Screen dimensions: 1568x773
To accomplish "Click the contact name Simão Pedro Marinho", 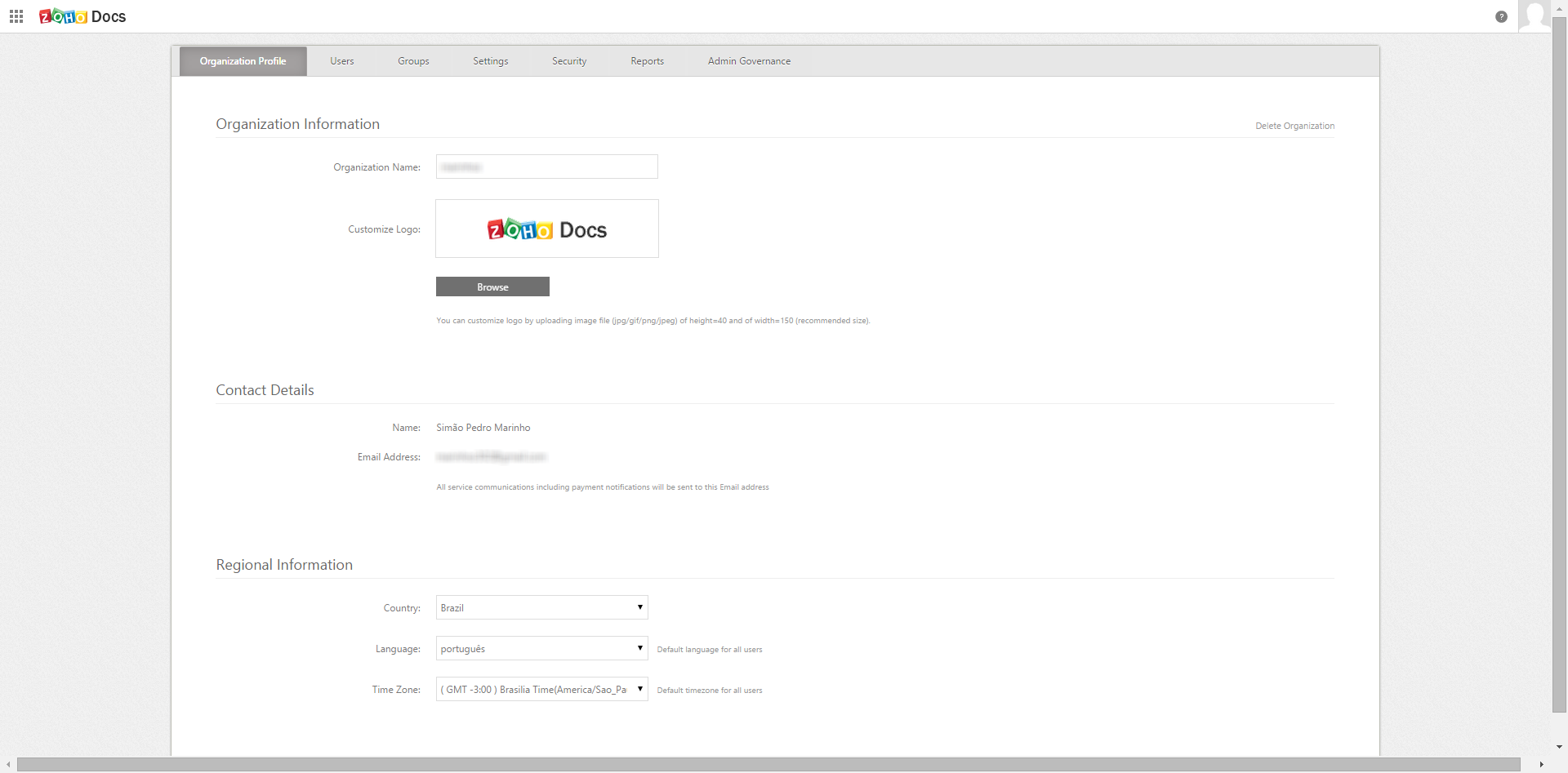I will [483, 428].
